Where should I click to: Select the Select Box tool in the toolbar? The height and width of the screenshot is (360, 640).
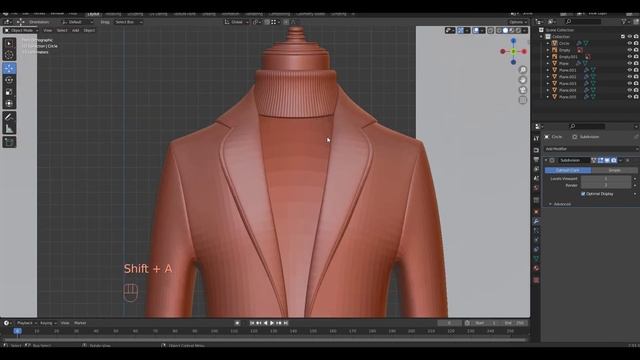(x=9, y=43)
